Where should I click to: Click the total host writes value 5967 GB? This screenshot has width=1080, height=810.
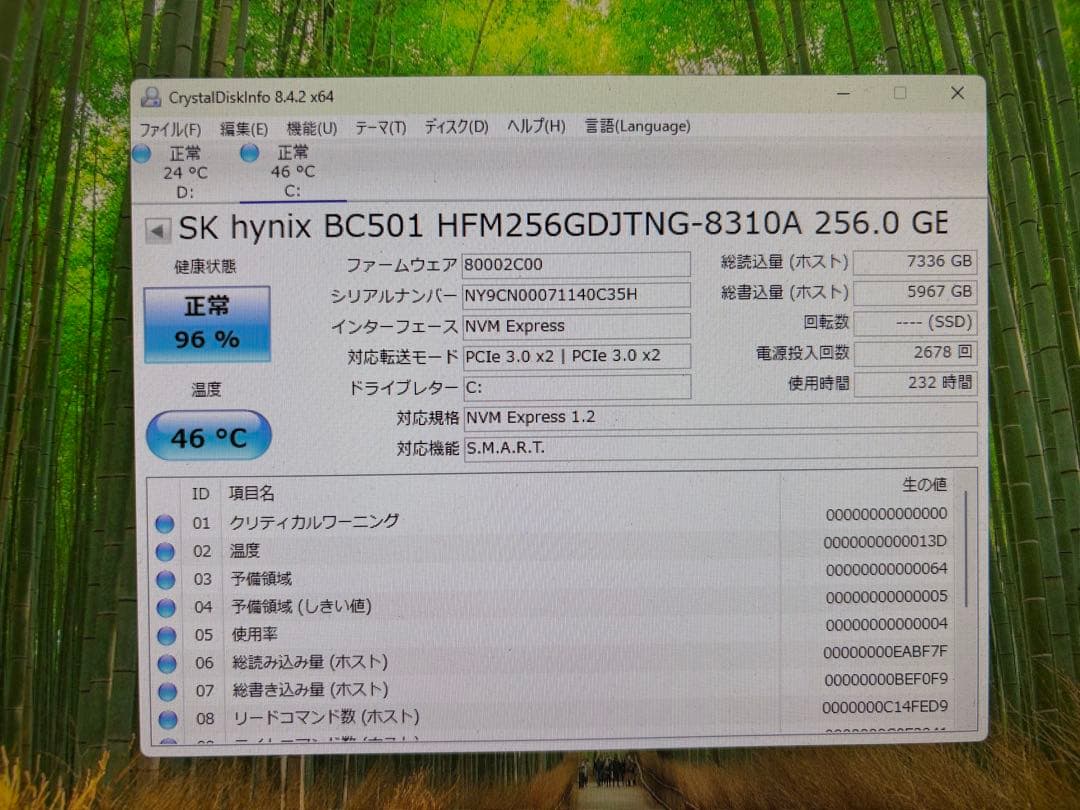coord(915,292)
